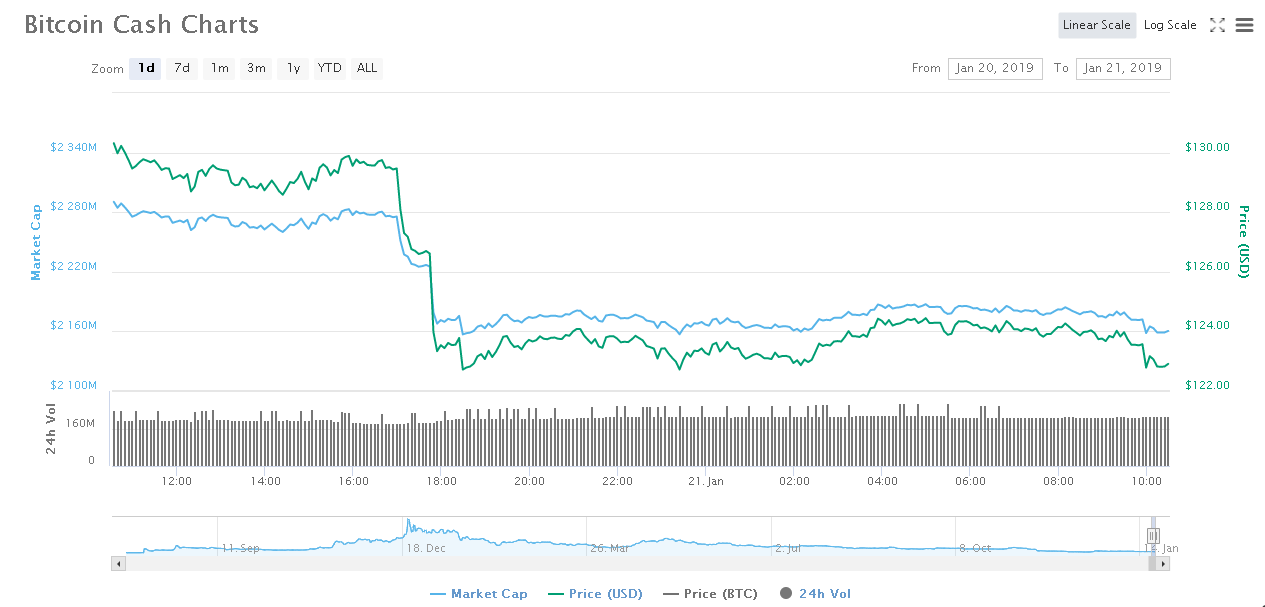The height and width of the screenshot is (607, 1265).
Task: Toggle Price (BTC) series in legend
Action: coord(711,594)
